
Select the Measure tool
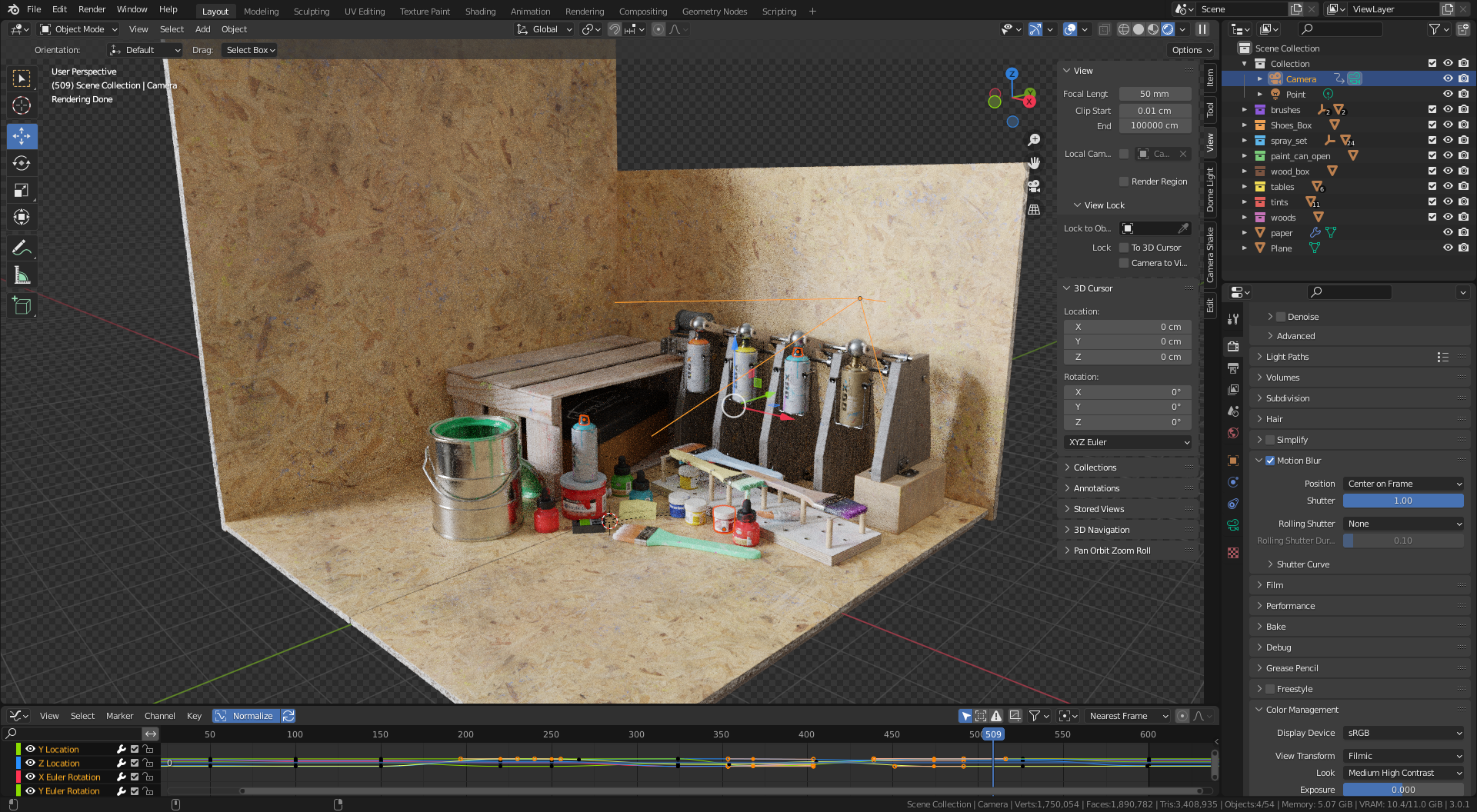click(x=22, y=275)
